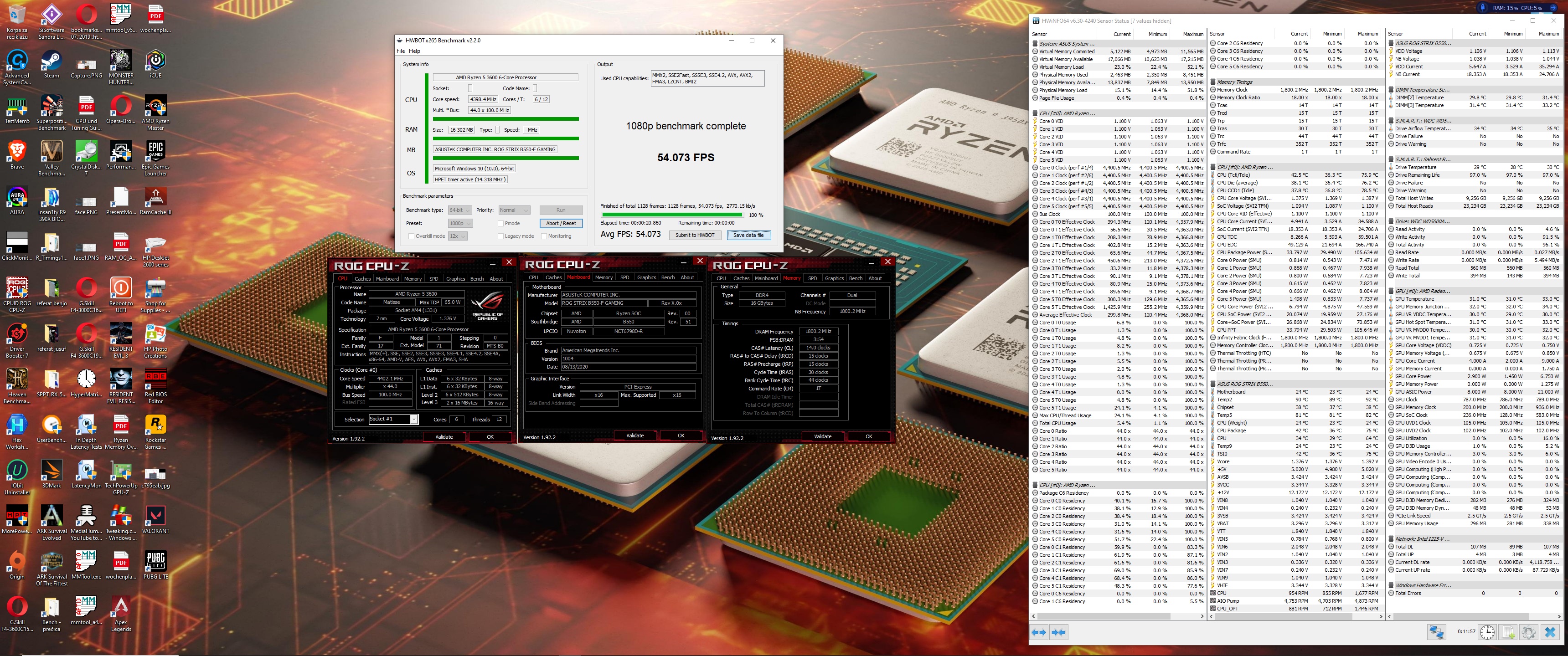Enable Legacy mode checkbox

click(500, 236)
